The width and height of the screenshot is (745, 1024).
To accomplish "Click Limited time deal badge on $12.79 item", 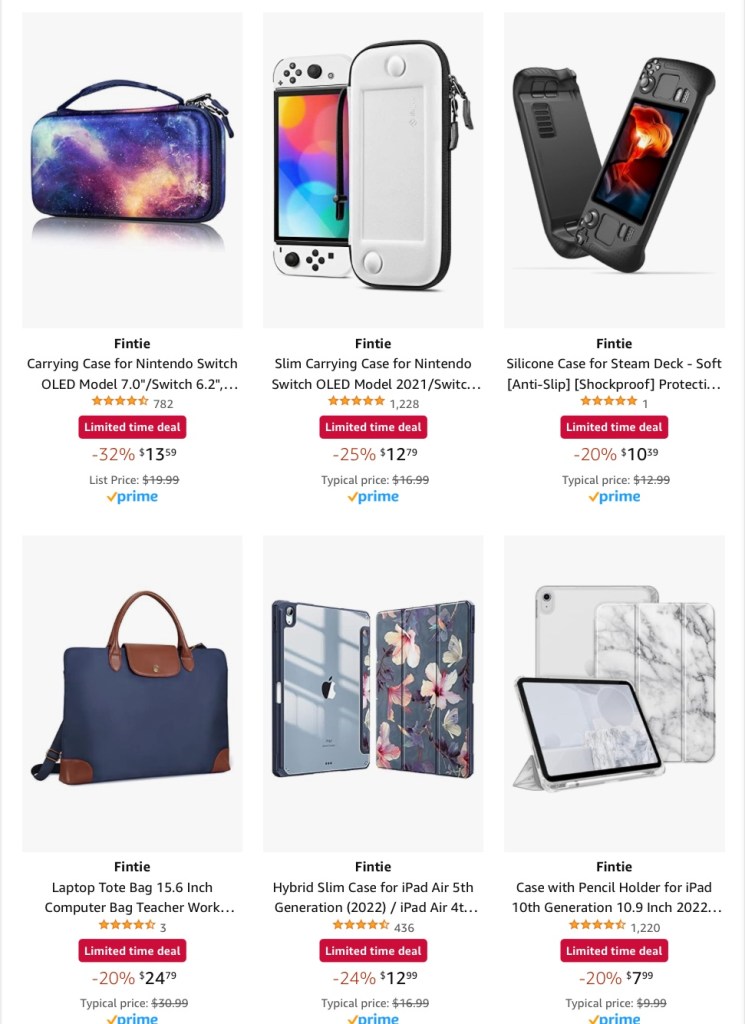I will [373, 427].
